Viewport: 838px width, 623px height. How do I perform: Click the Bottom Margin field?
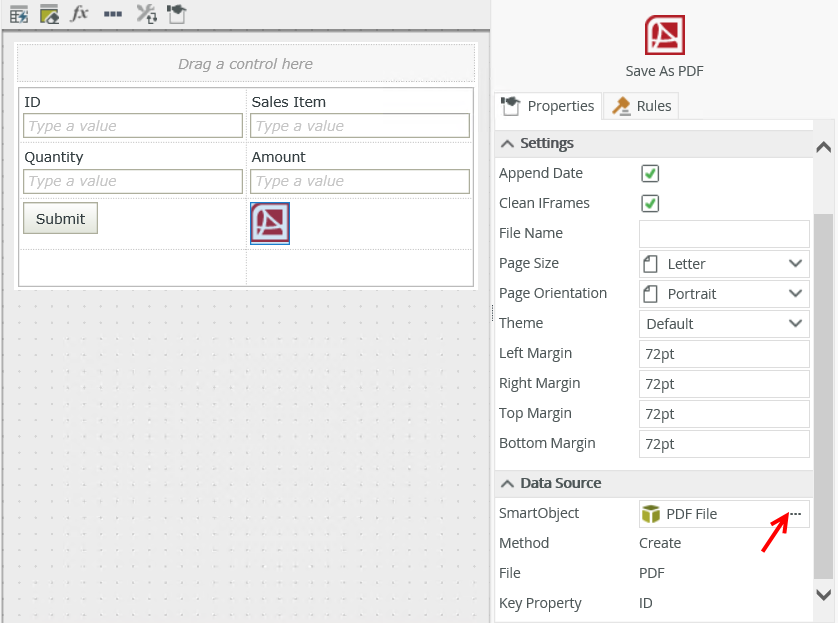724,443
